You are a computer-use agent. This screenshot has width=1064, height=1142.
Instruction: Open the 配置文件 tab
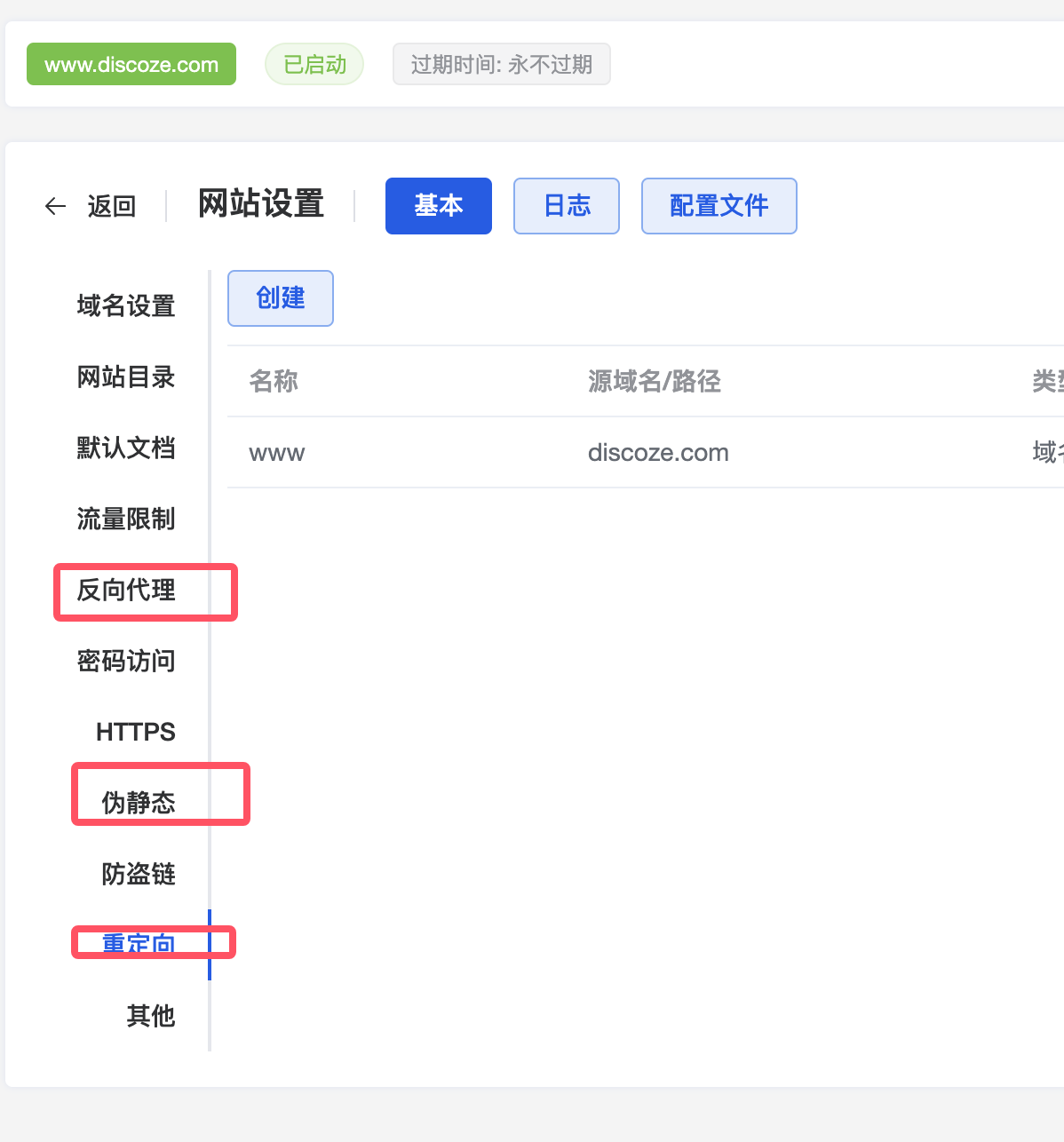[719, 206]
